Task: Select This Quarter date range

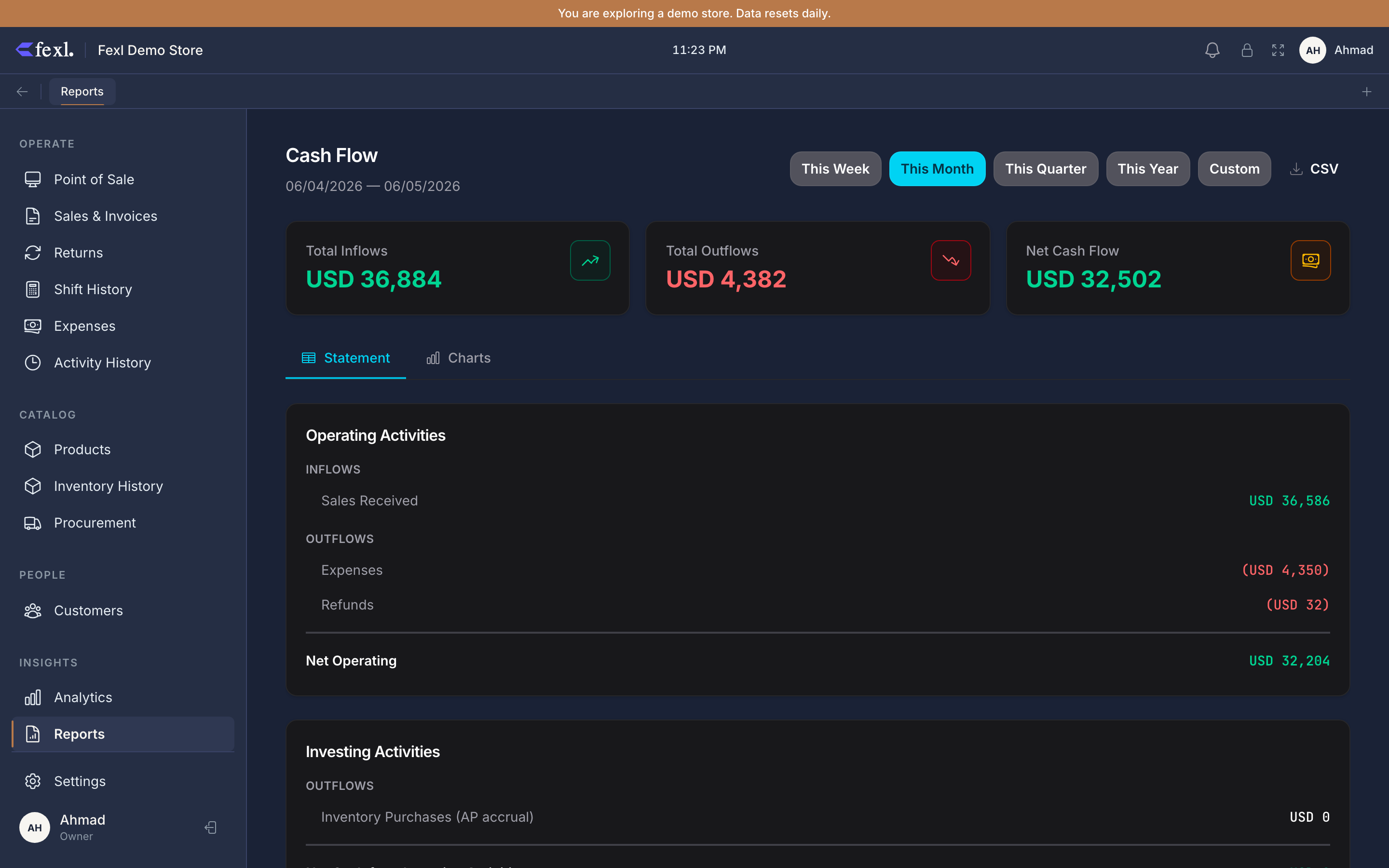Action: (x=1045, y=169)
